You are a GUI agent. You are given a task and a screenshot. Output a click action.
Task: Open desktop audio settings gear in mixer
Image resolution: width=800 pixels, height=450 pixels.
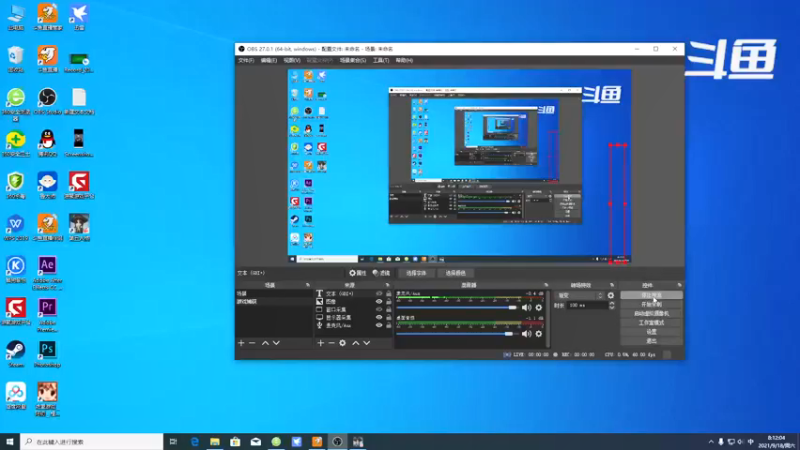coord(539,334)
